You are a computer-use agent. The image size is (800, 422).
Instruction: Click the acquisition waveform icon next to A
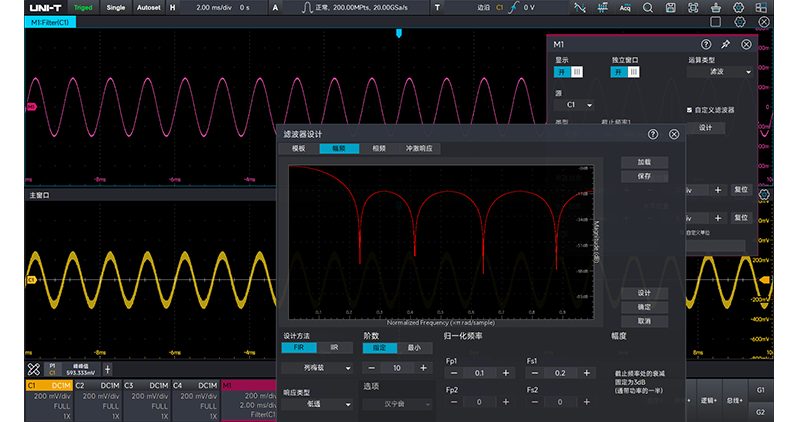coord(307,8)
